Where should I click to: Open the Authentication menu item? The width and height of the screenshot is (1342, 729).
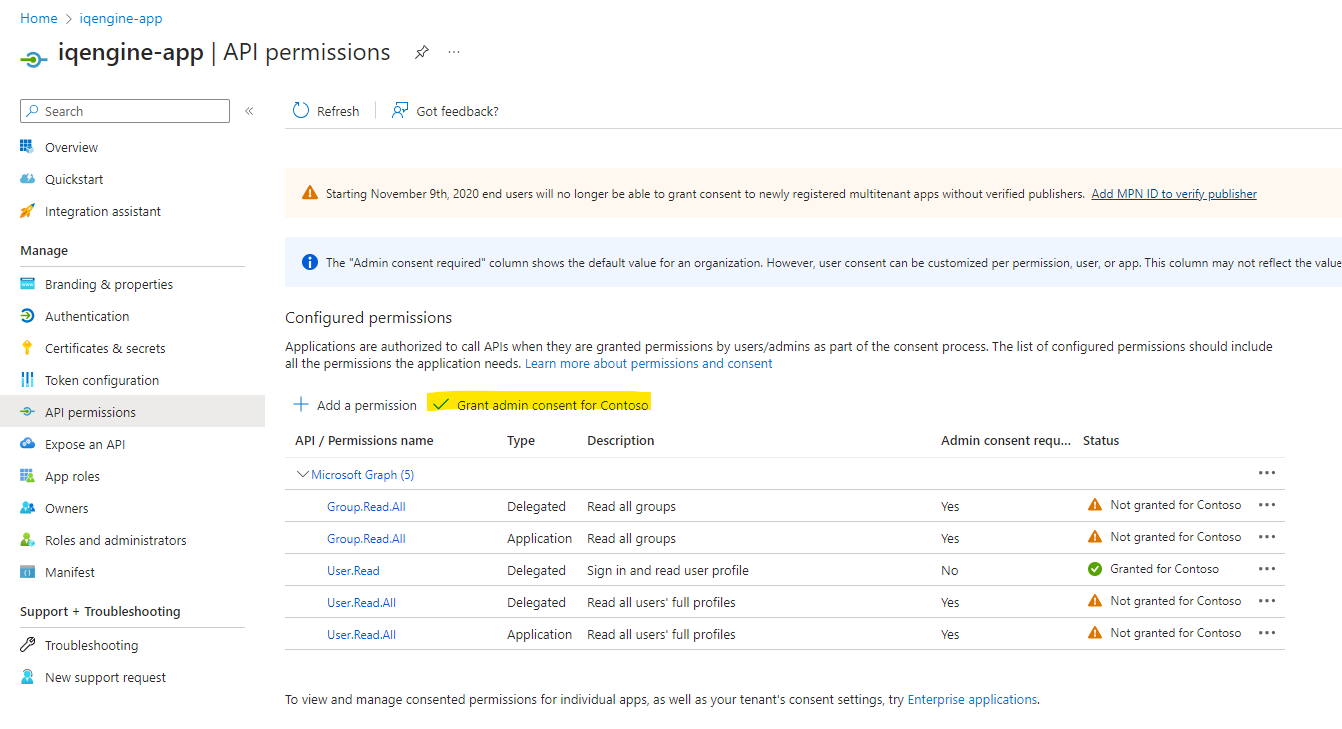[x=87, y=316]
